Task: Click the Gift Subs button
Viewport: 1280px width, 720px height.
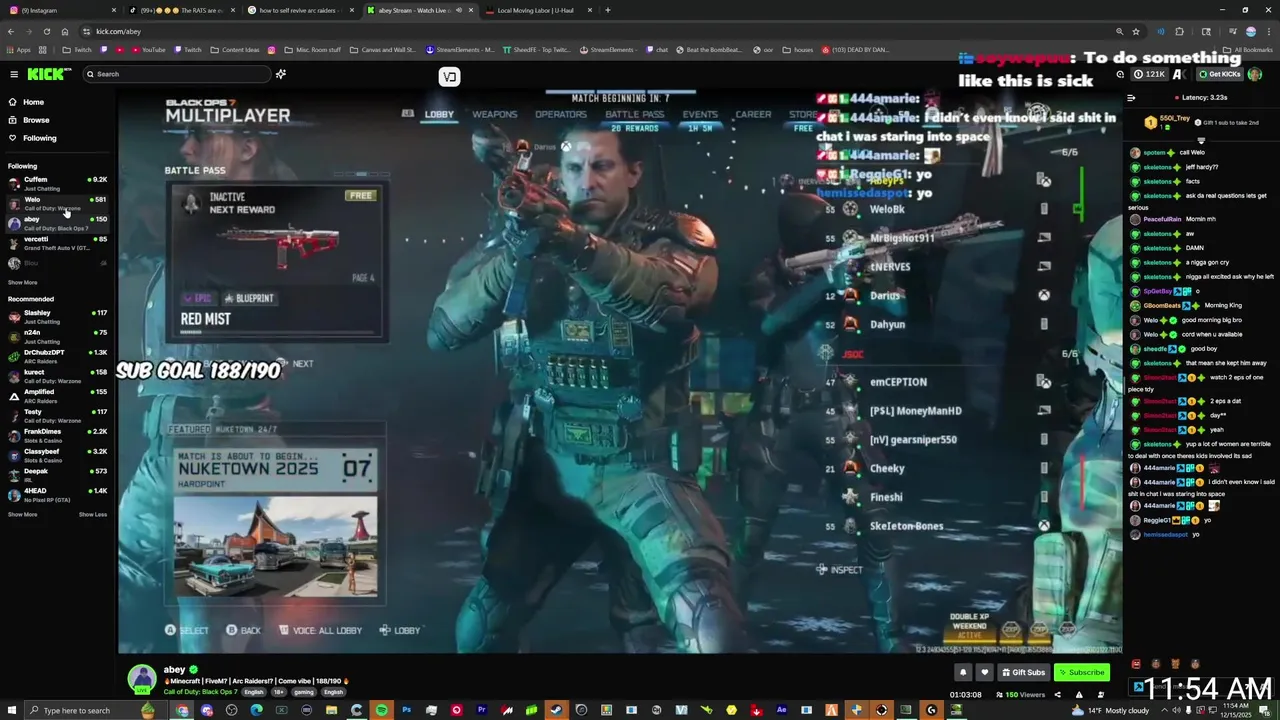Action: pyautogui.click(x=1023, y=672)
